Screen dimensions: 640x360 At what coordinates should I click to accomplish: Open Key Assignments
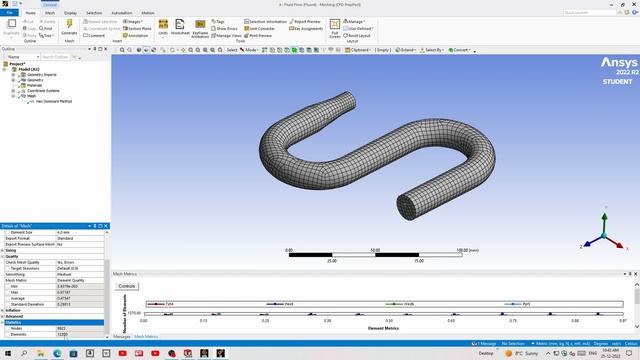306,29
